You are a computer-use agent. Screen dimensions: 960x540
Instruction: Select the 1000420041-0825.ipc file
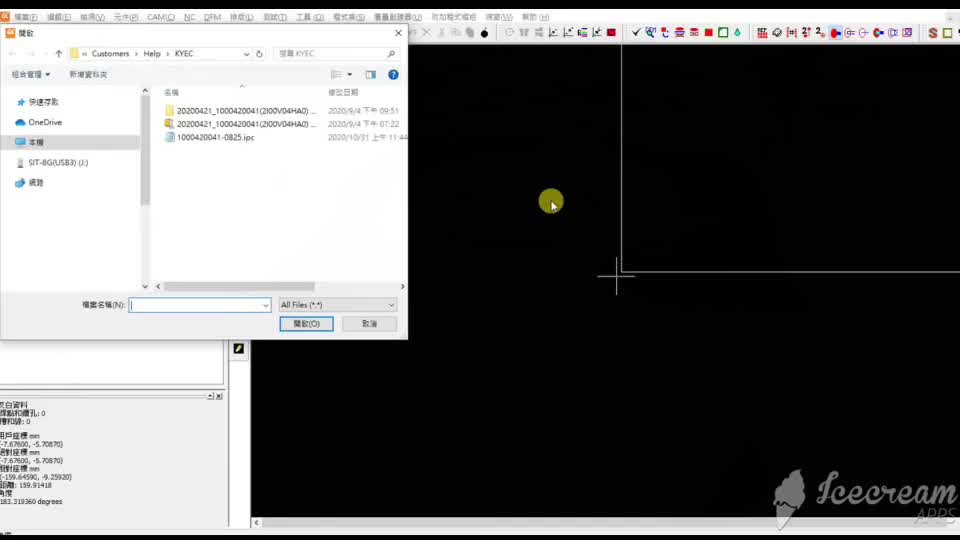click(215, 137)
